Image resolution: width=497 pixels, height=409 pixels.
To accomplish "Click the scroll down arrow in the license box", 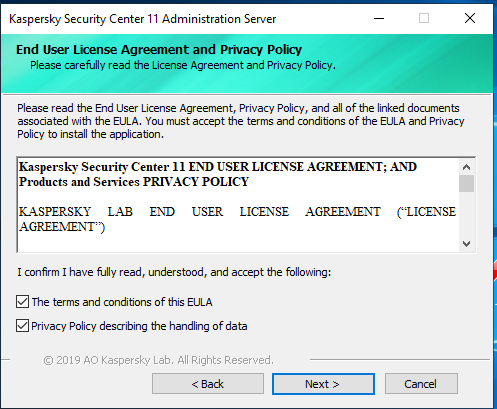I will (x=466, y=244).
